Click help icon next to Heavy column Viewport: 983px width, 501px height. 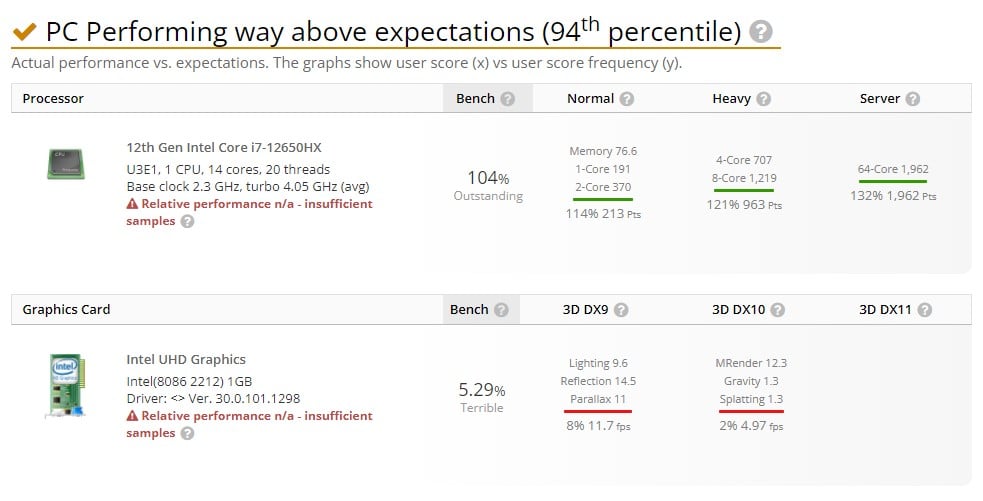764,99
